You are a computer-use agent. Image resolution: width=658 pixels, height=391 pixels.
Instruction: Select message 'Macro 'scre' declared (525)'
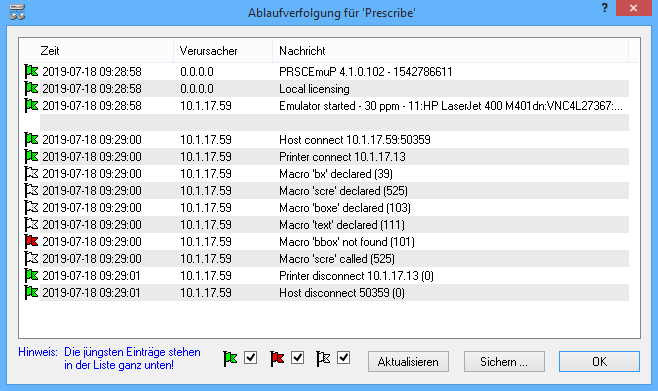click(343, 191)
